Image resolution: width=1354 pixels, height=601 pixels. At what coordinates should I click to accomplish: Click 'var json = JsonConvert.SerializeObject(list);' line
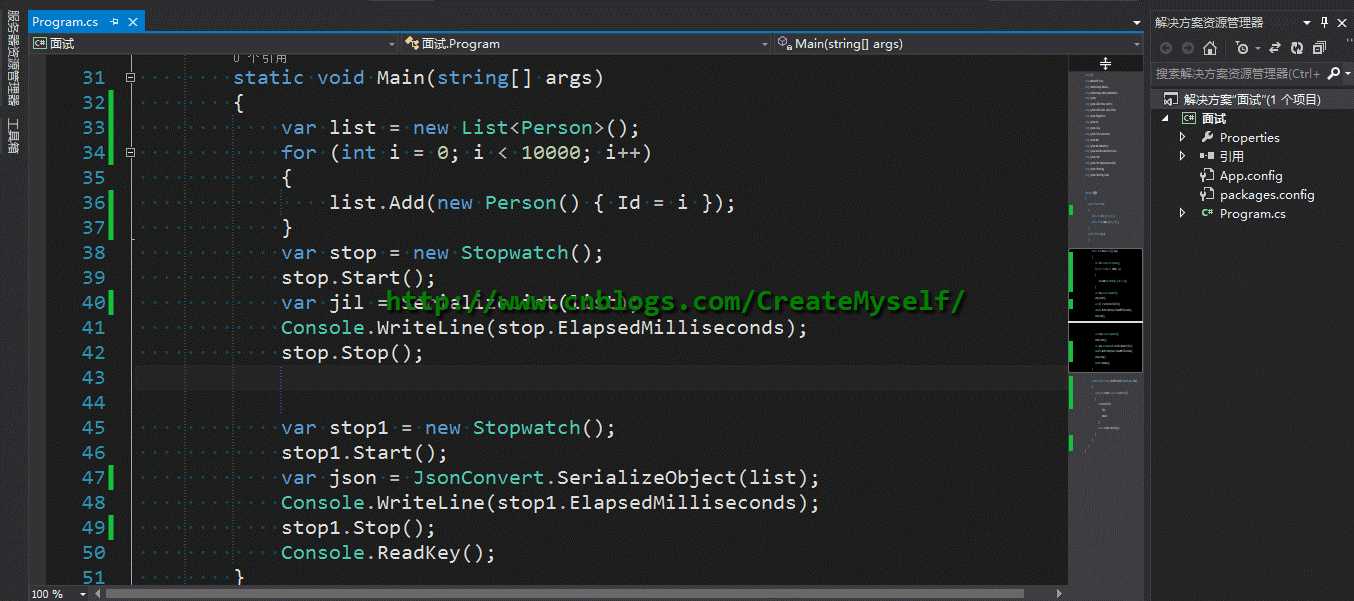(x=550, y=477)
